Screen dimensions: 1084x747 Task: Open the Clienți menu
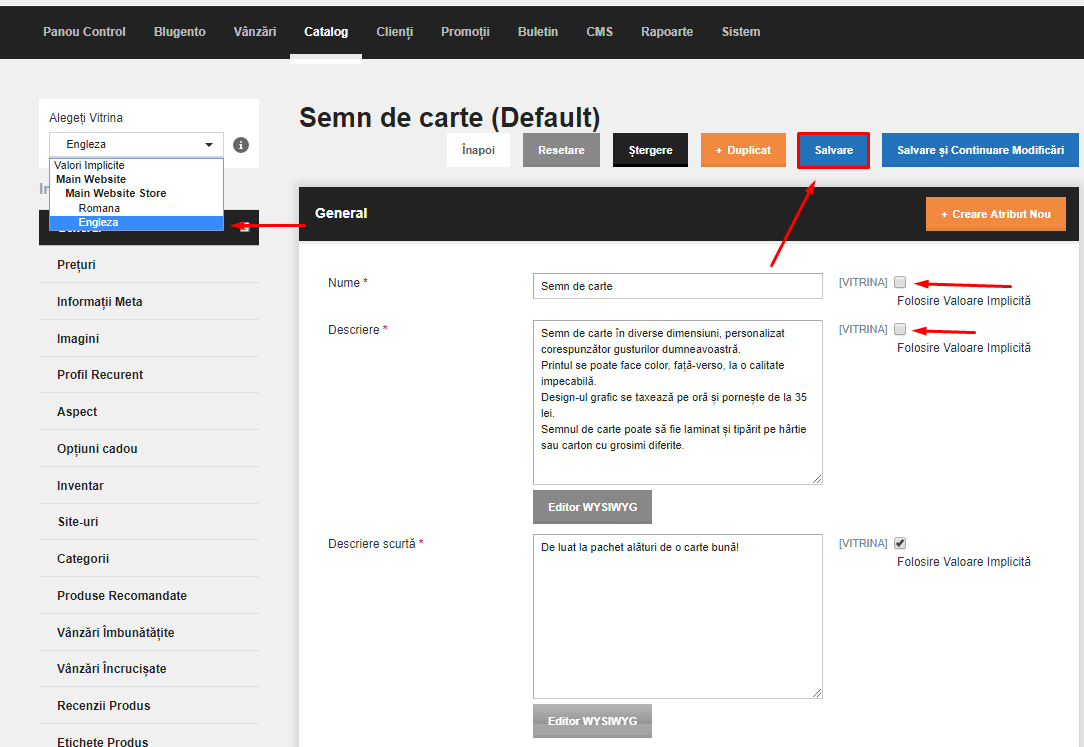click(395, 32)
